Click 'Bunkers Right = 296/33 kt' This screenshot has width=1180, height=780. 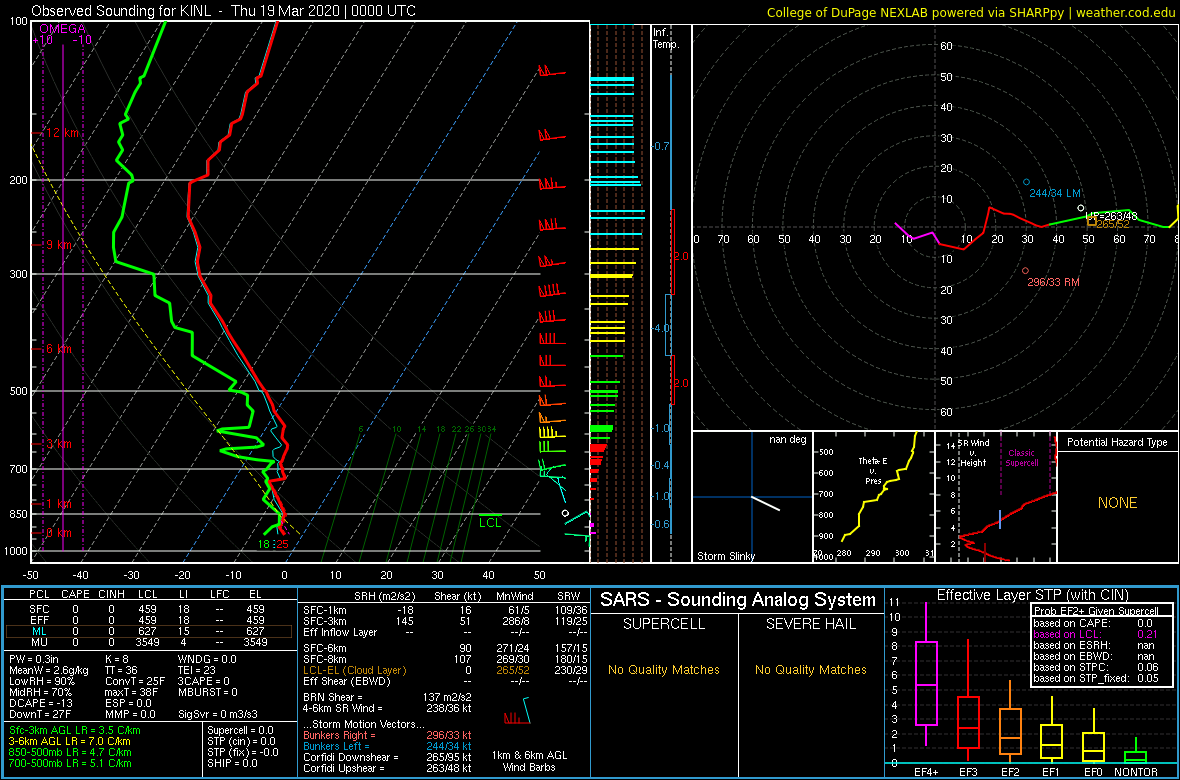387,735
